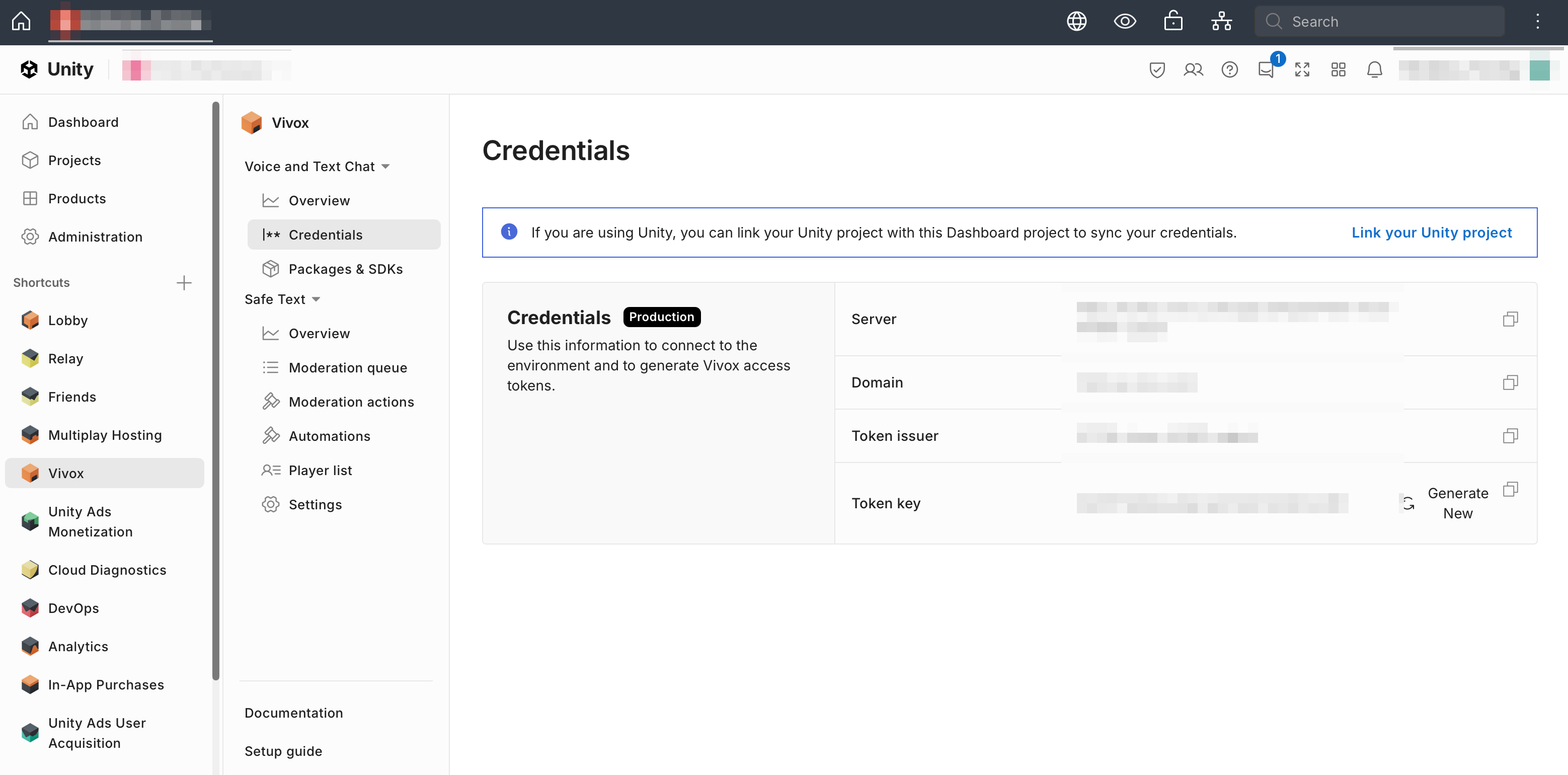The width and height of the screenshot is (1568, 775).
Task: Toggle fullscreen view in the header
Action: coord(1302,69)
